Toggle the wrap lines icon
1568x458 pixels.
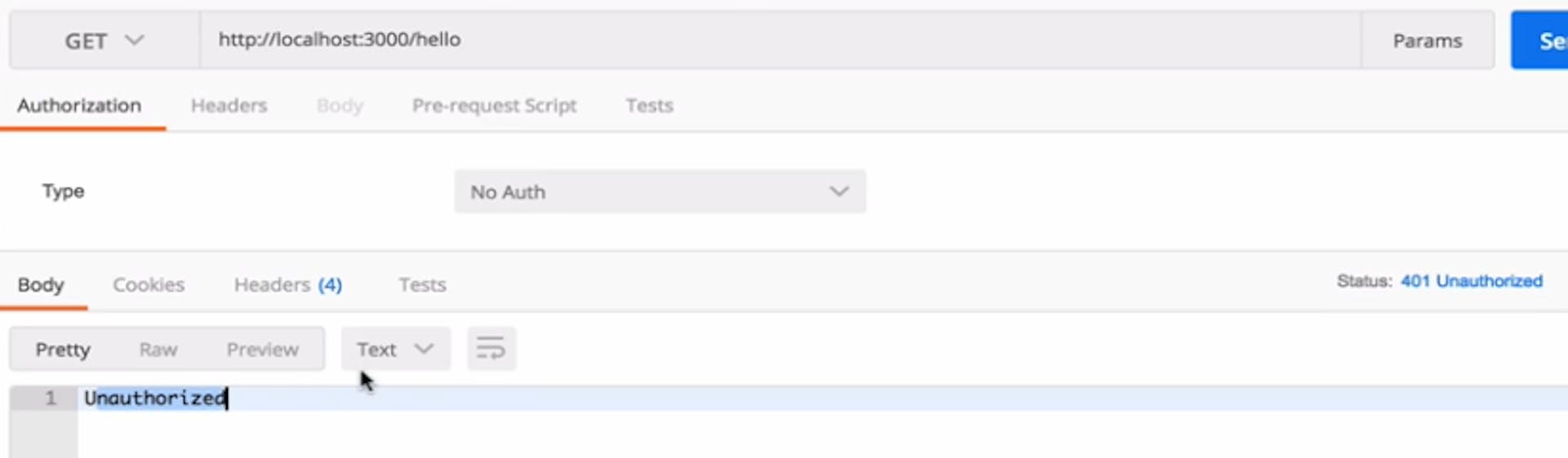coord(491,349)
